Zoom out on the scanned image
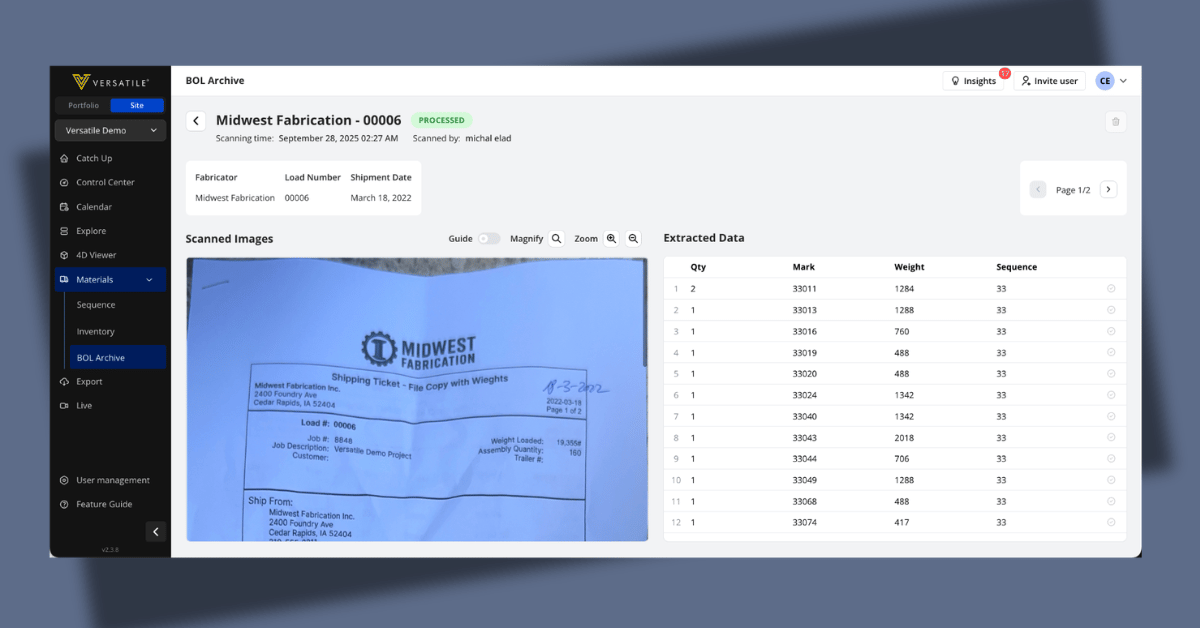 point(633,239)
